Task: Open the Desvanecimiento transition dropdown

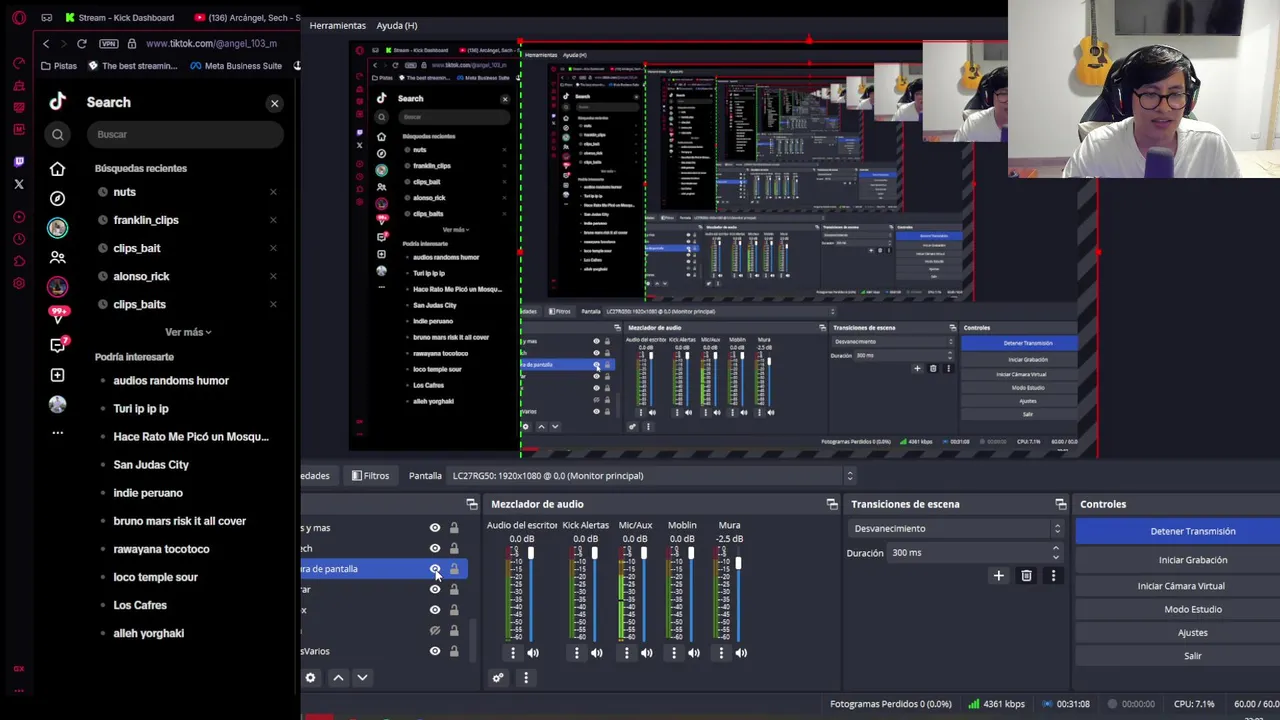Action: tap(957, 529)
